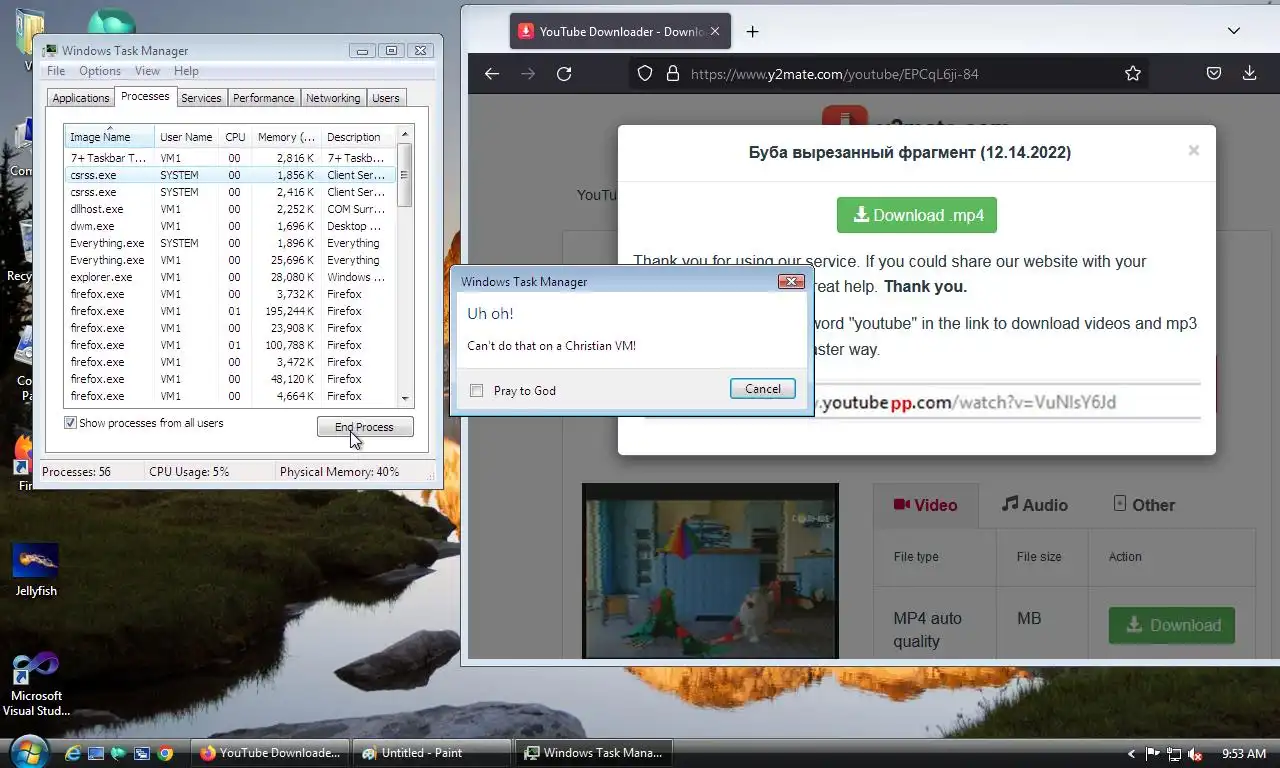This screenshot has width=1280, height=768.
Task: Open Task Manager View menu
Action: pos(147,71)
